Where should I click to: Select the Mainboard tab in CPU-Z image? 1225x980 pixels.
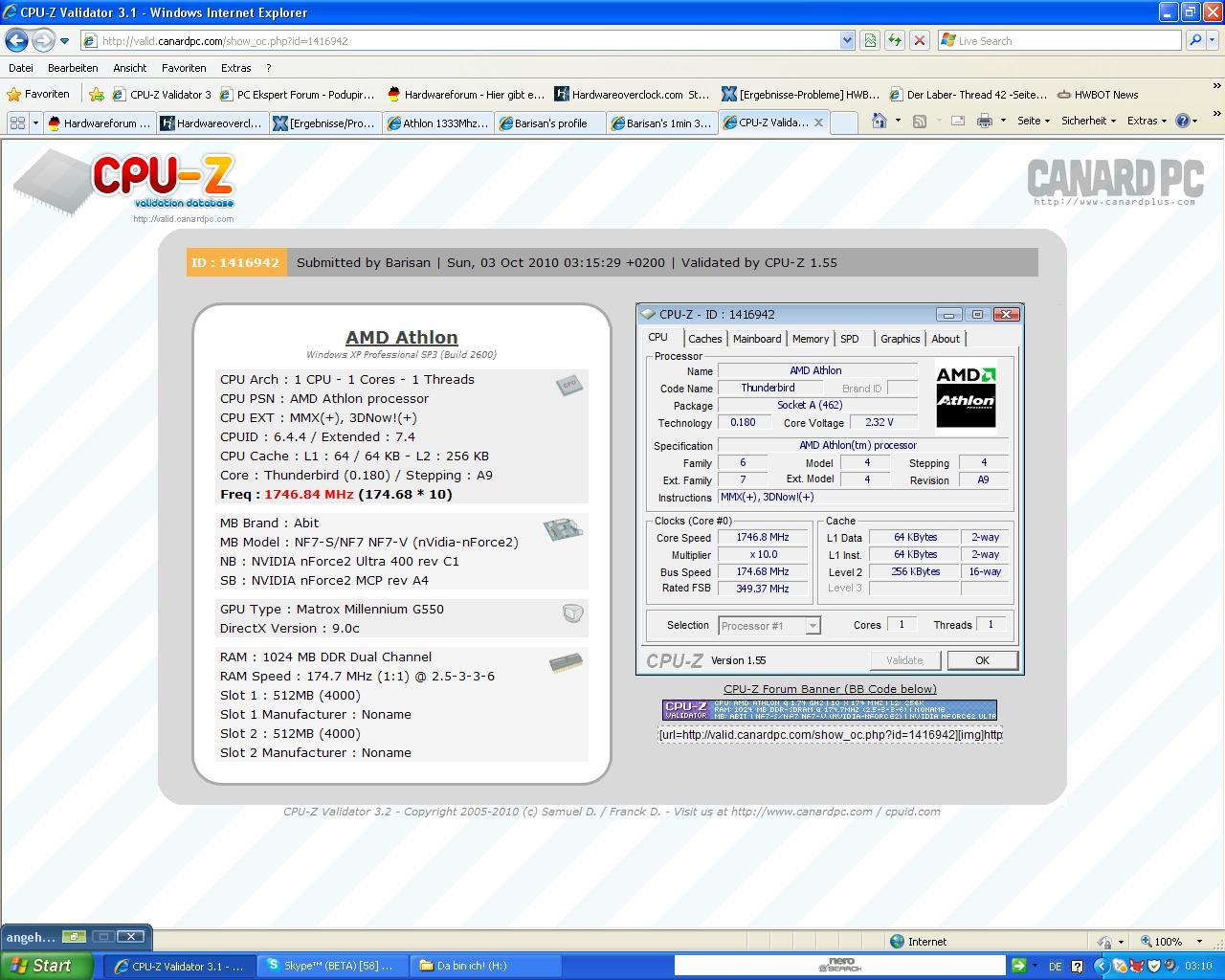coord(756,339)
